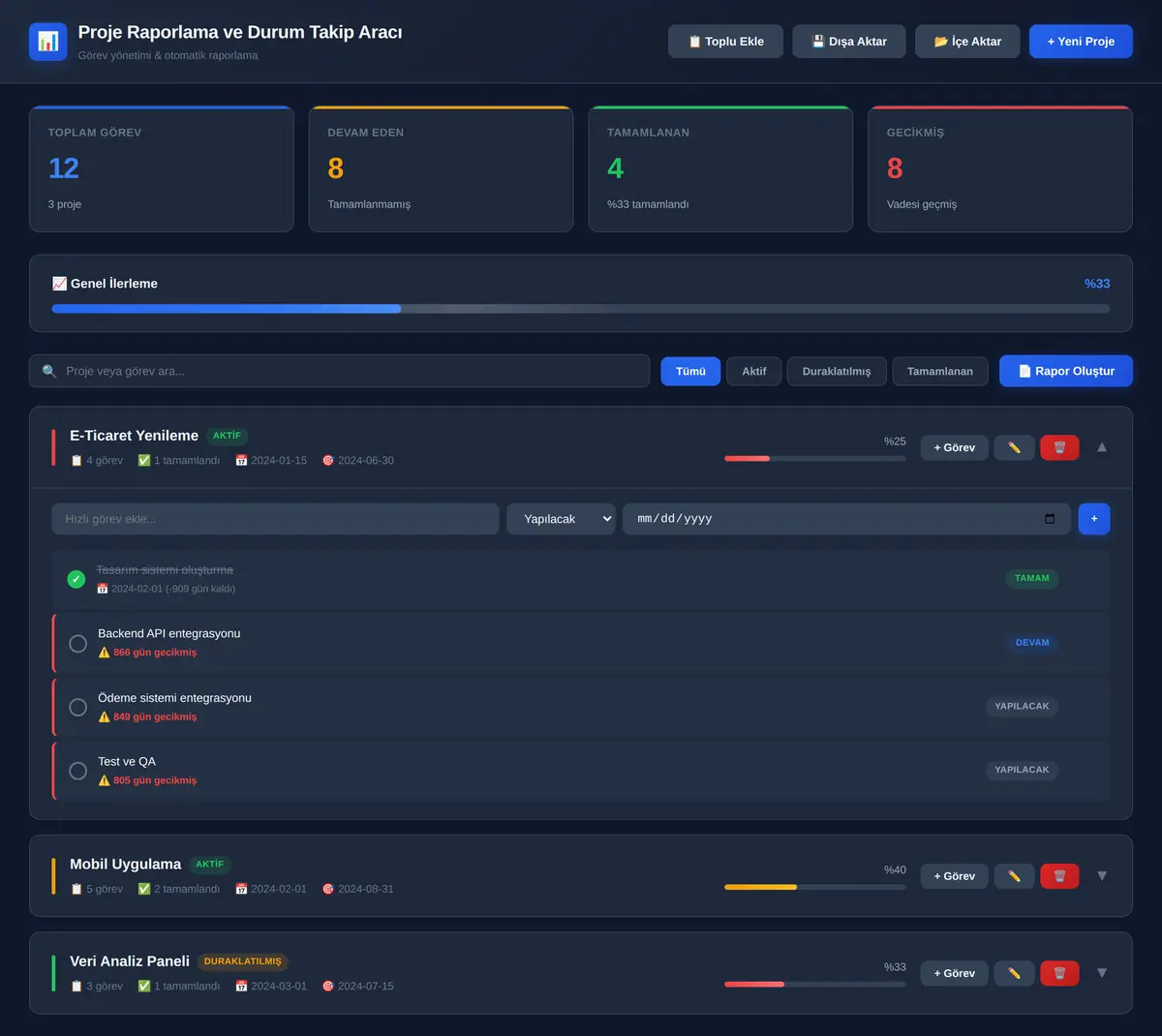
Task: Open the calendar picker in the date field
Action: point(1050,519)
